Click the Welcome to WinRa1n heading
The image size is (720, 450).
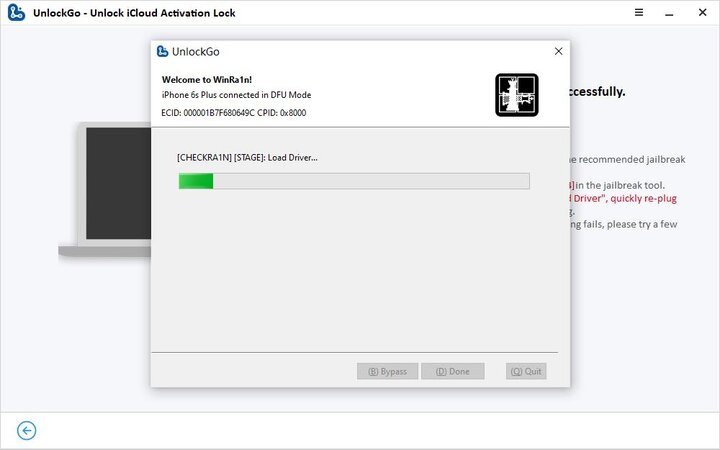tap(207, 79)
